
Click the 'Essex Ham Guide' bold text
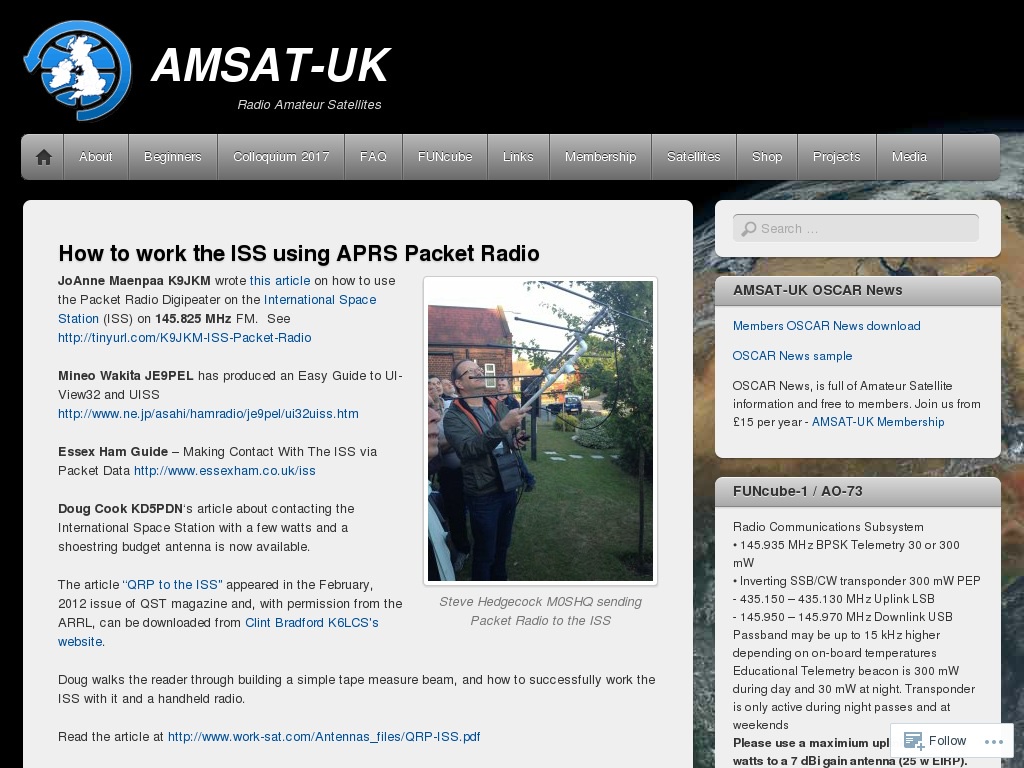[113, 452]
